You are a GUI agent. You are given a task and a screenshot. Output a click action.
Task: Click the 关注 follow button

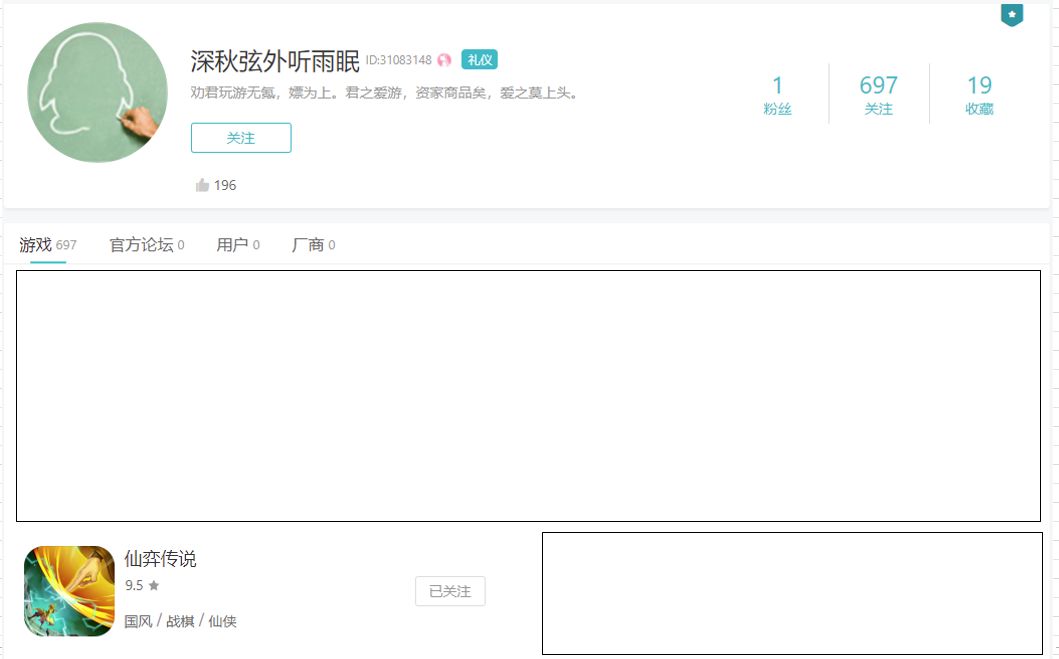pyautogui.click(x=241, y=138)
